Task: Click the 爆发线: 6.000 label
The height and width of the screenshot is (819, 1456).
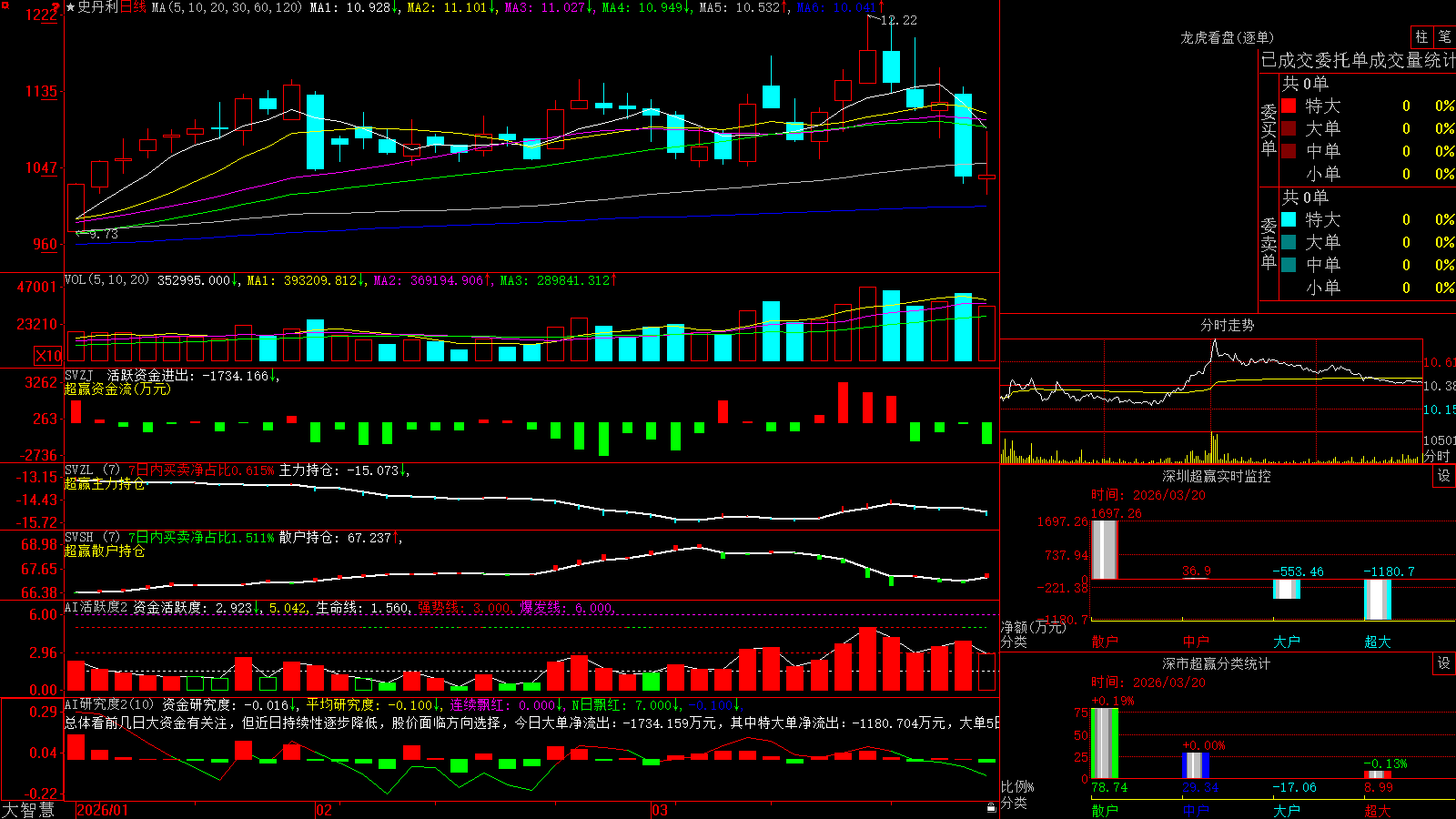Action: pos(568,607)
